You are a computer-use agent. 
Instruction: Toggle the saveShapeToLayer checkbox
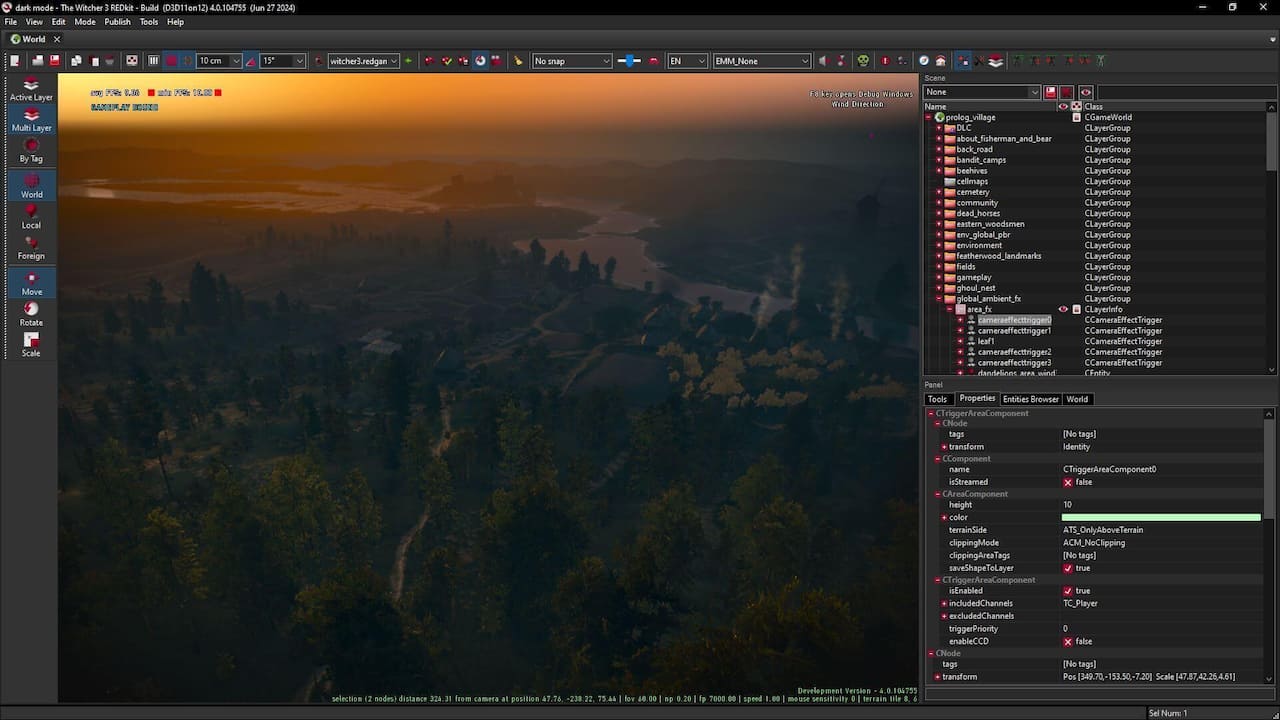coord(1068,568)
